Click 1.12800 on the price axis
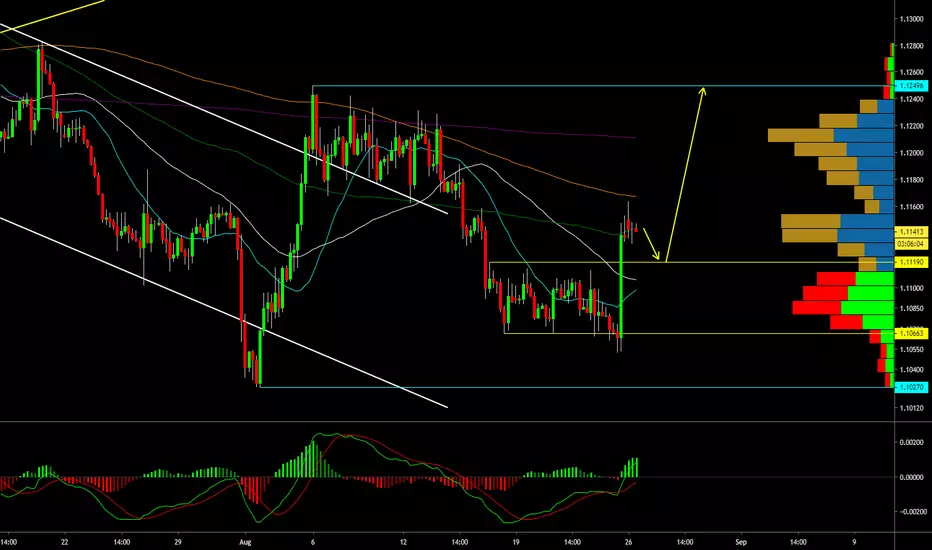Image resolution: width=932 pixels, height=550 pixels. pos(912,46)
